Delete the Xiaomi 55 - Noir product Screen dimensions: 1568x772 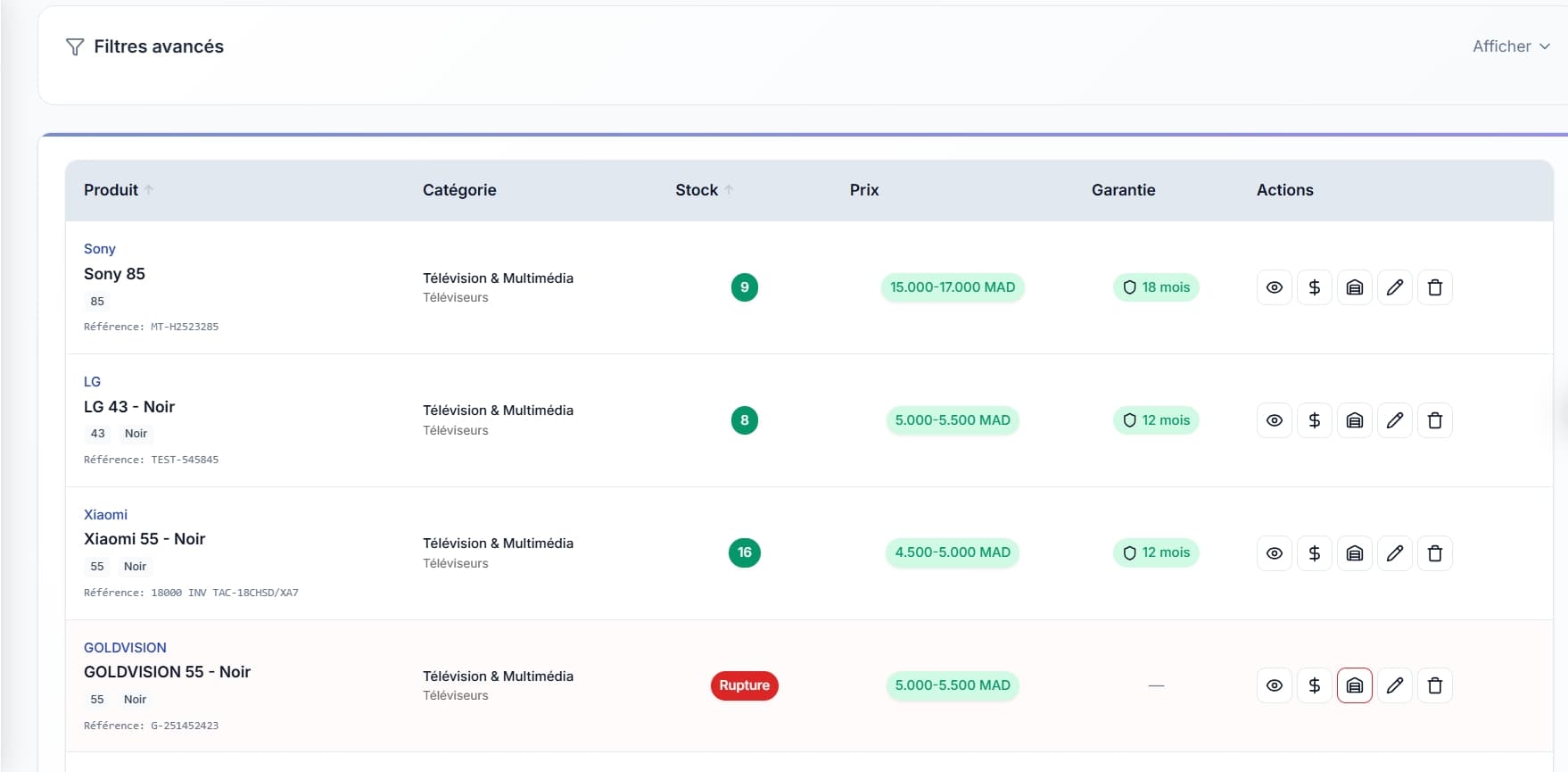pos(1435,553)
